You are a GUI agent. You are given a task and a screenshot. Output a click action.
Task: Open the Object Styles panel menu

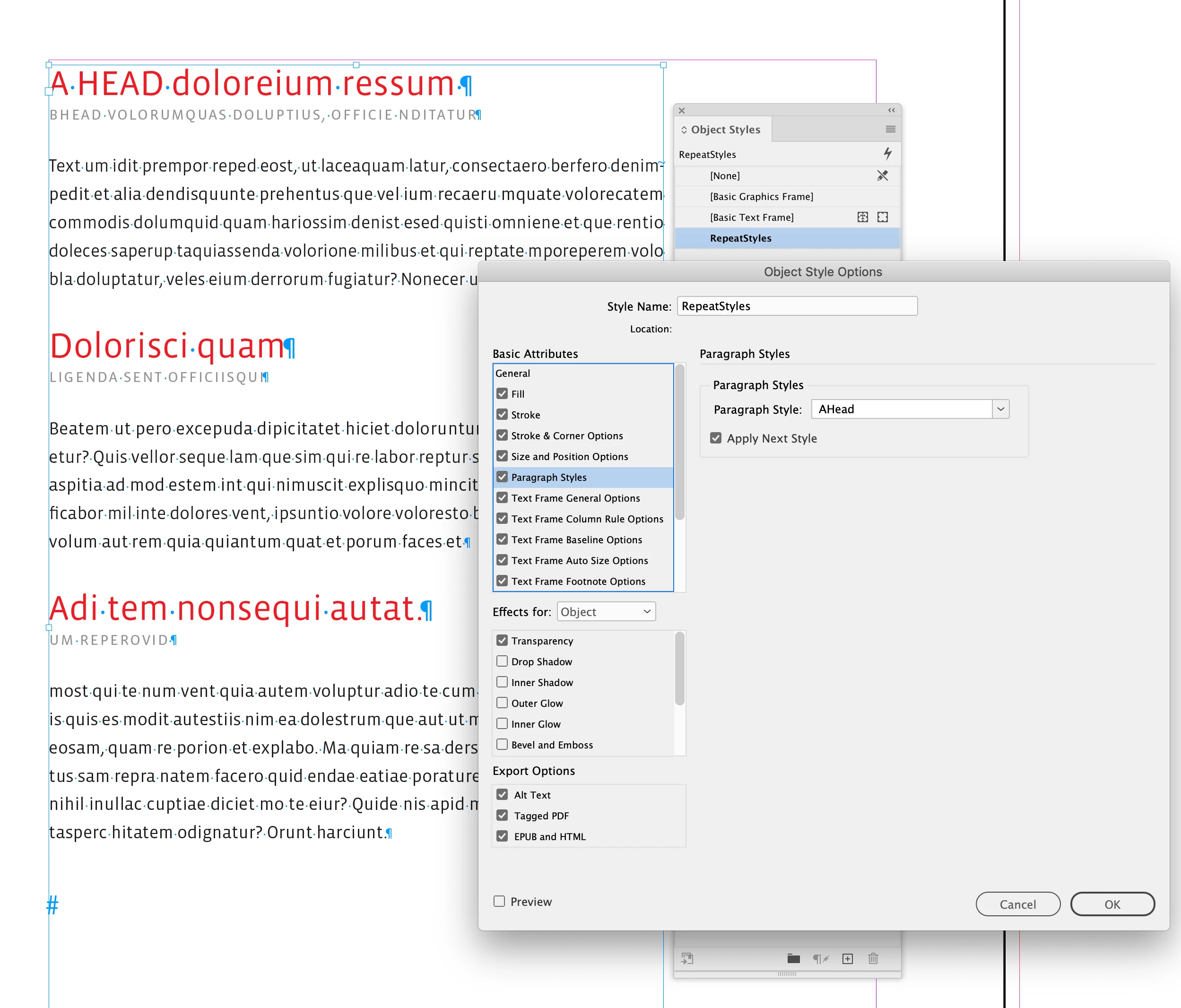tap(890, 130)
